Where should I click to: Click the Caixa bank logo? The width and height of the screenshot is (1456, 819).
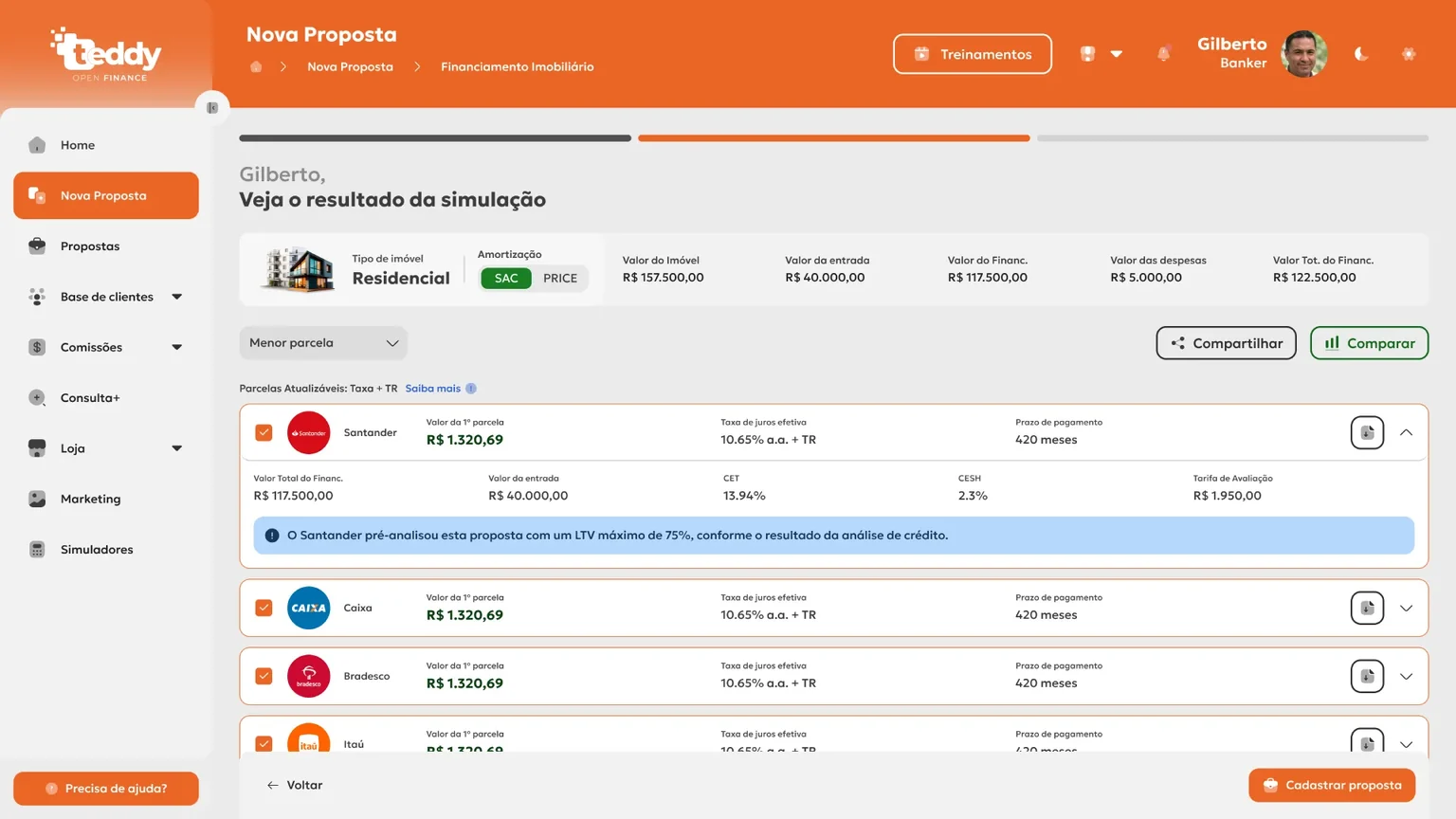click(x=308, y=608)
